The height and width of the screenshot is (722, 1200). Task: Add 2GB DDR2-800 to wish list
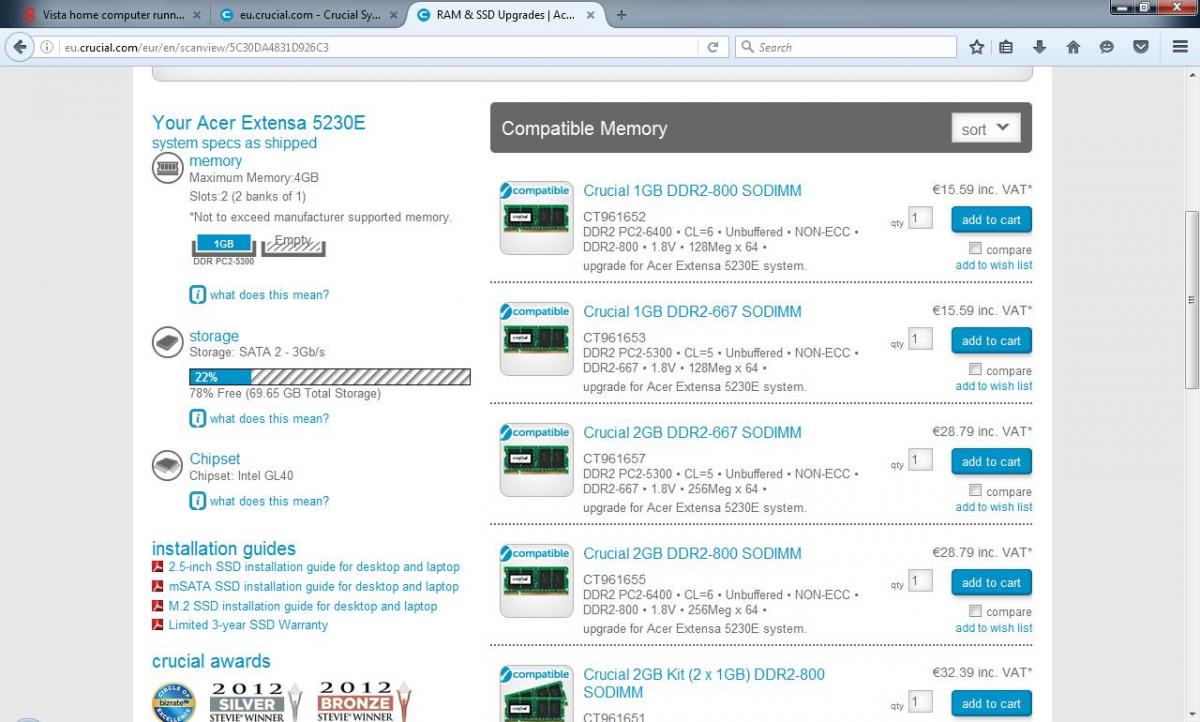click(994, 628)
